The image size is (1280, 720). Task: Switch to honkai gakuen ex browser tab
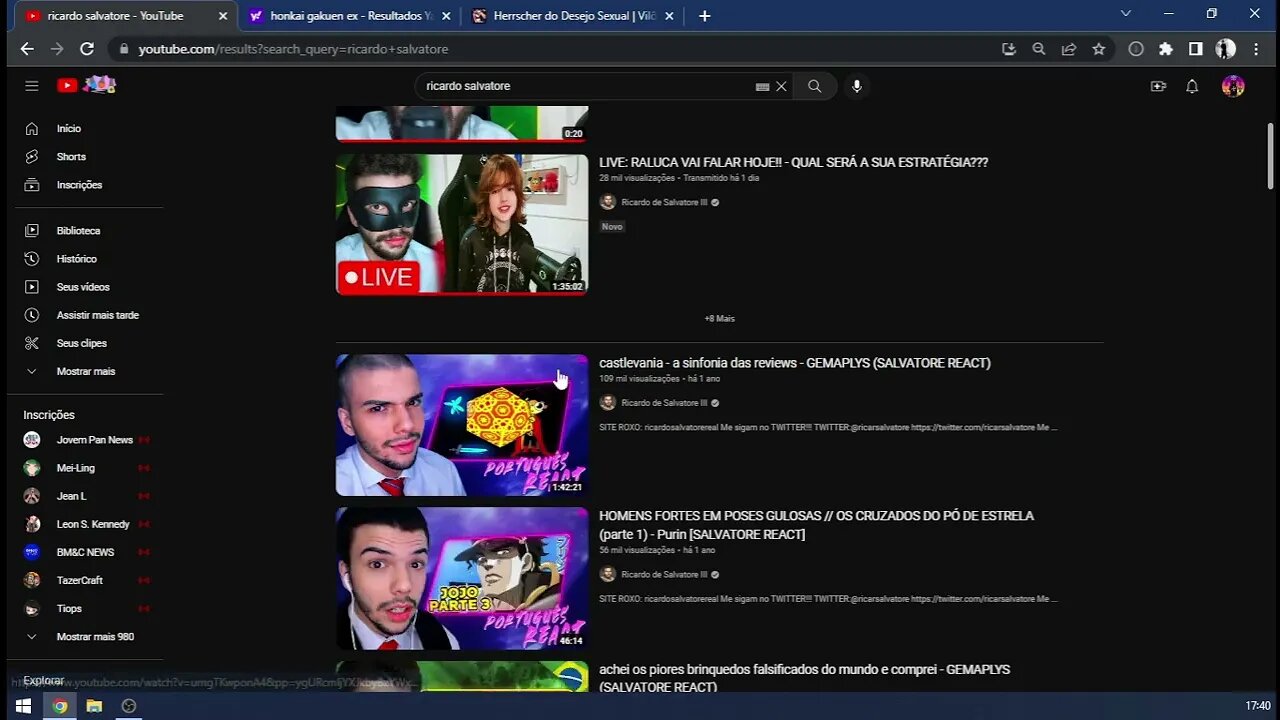tap(350, 16)
